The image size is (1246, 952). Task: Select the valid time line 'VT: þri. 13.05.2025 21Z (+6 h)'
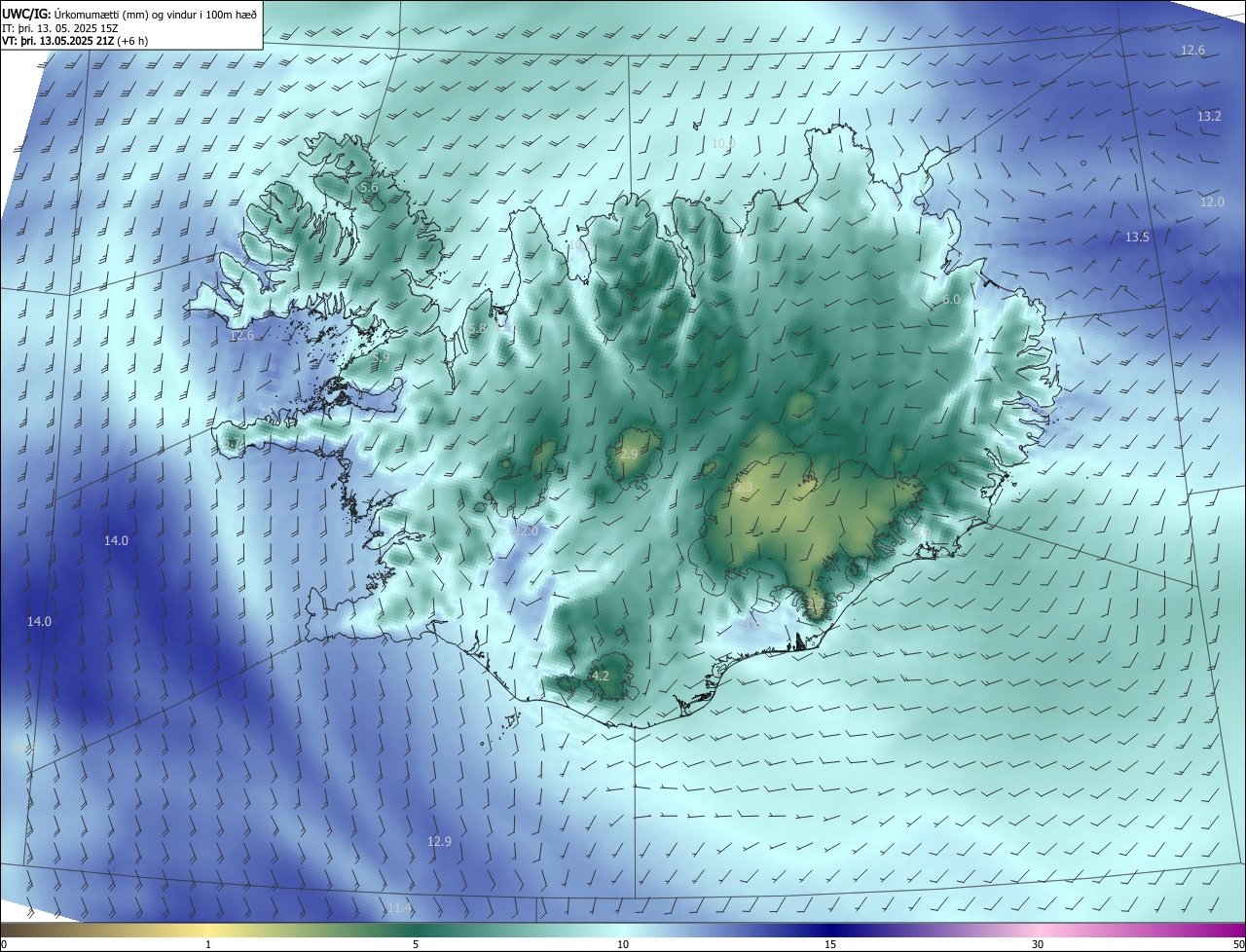(x=75, y=41)
